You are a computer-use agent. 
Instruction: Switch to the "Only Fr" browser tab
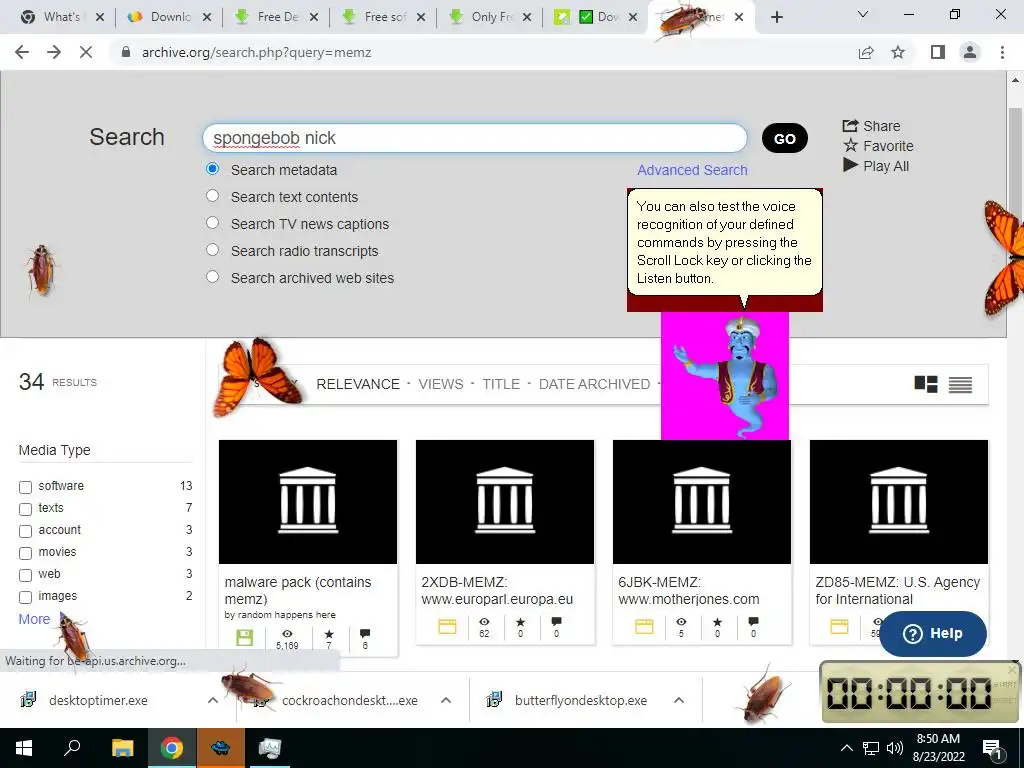(x=492, y=17)
